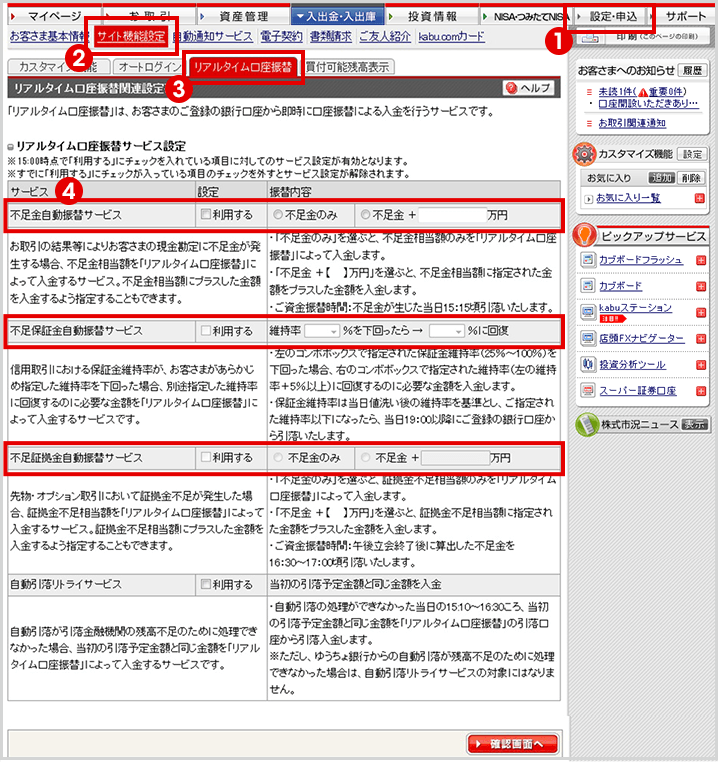Select 不足金+万円 radio for 不足金自動振替サービス
This screenshot has height=762, width=718.
(366, 214)
